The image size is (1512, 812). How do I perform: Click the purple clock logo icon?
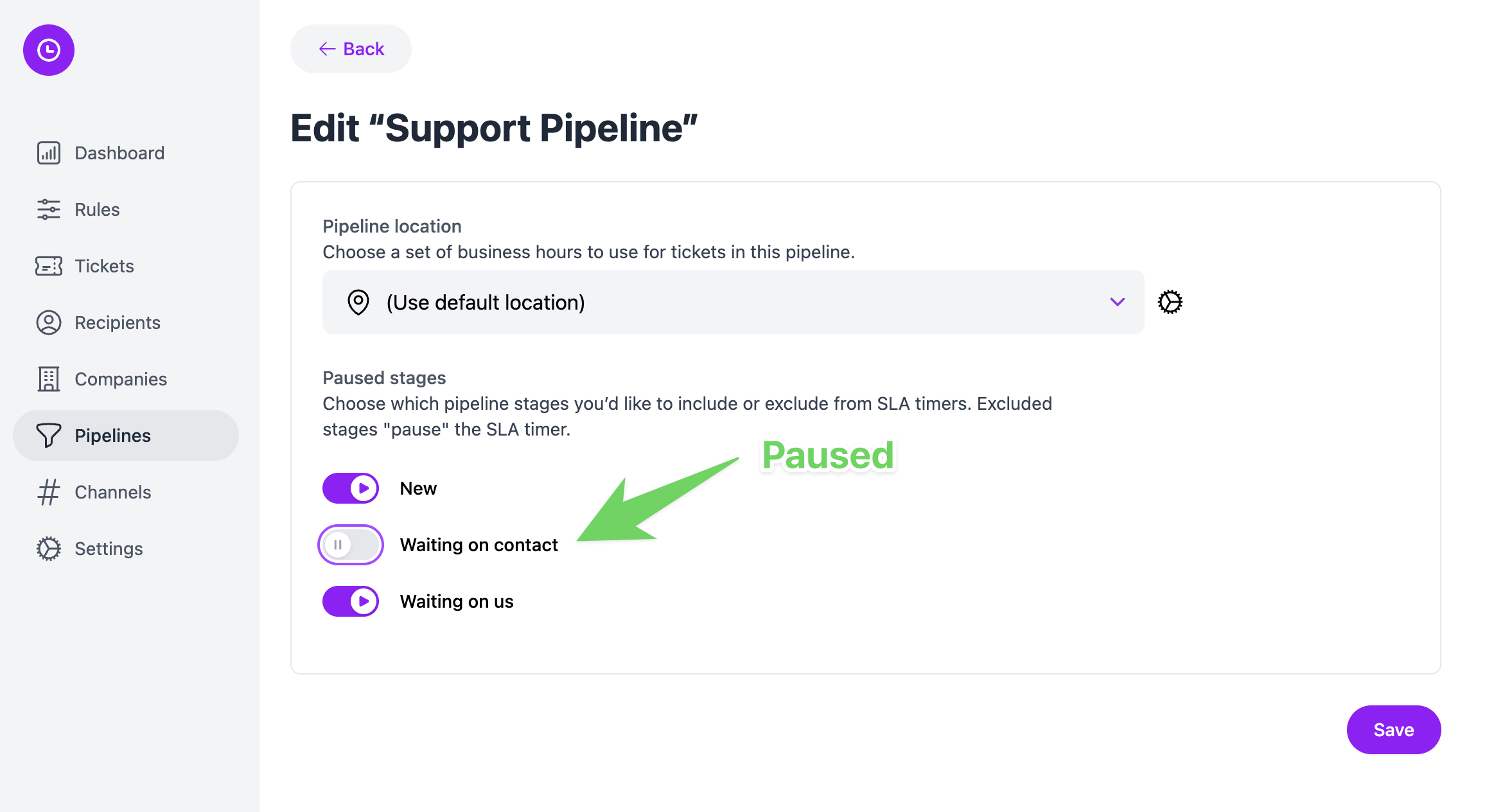coord(49,50)
